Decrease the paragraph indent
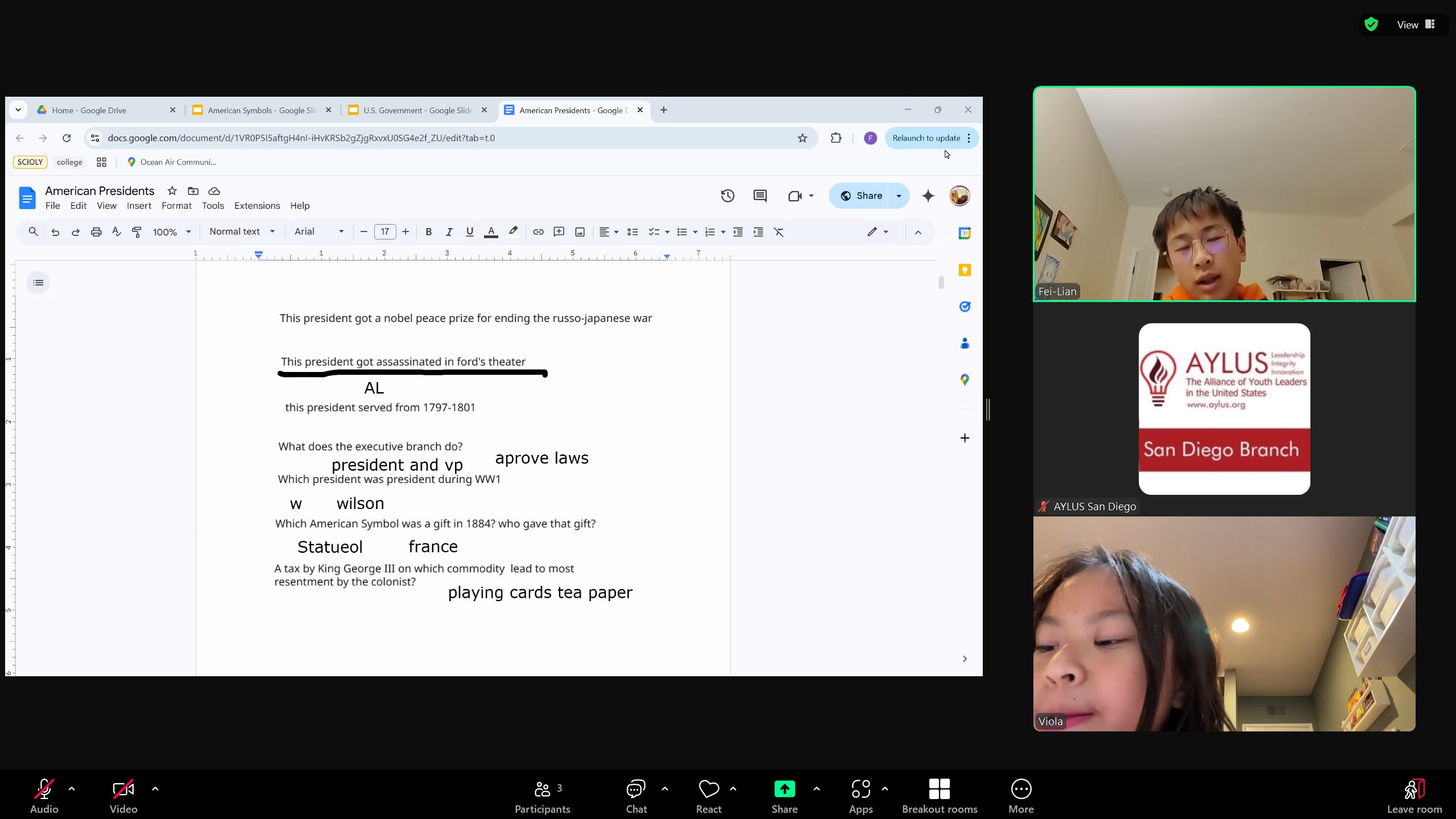 click(738, 232)
